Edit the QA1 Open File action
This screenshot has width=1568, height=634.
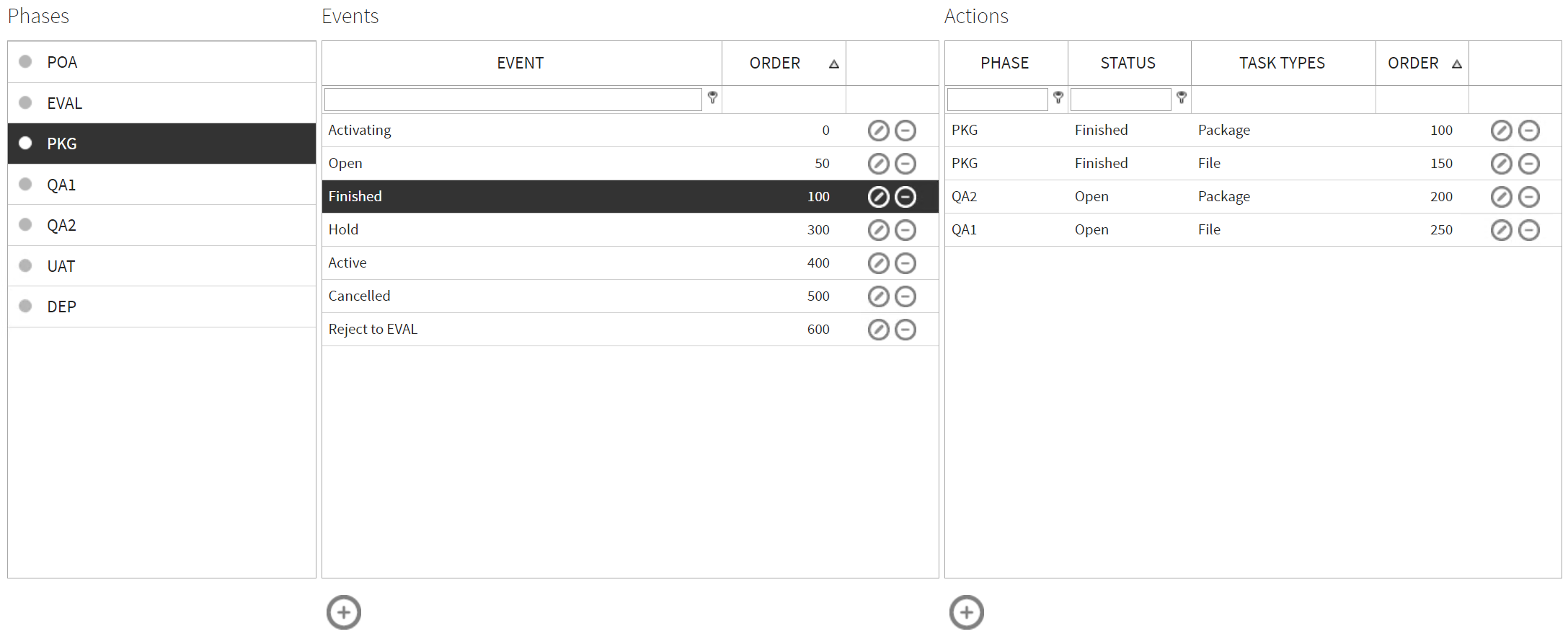[x=1501, y=230]
